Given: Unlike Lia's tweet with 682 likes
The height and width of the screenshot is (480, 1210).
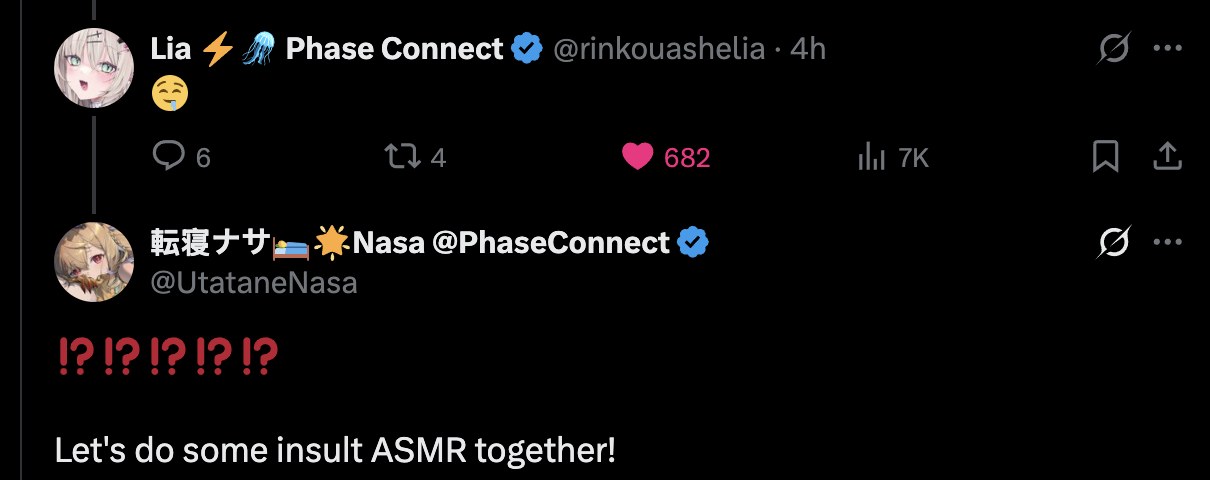Looking at the screenshot, I should (637, 156).
